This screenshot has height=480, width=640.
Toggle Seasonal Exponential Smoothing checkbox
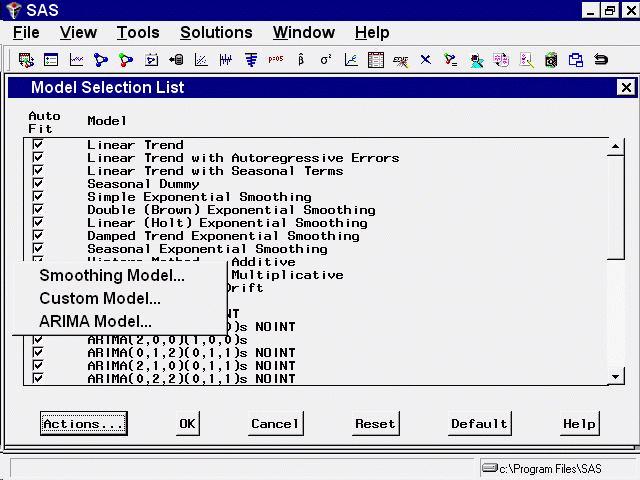point(38,249)
